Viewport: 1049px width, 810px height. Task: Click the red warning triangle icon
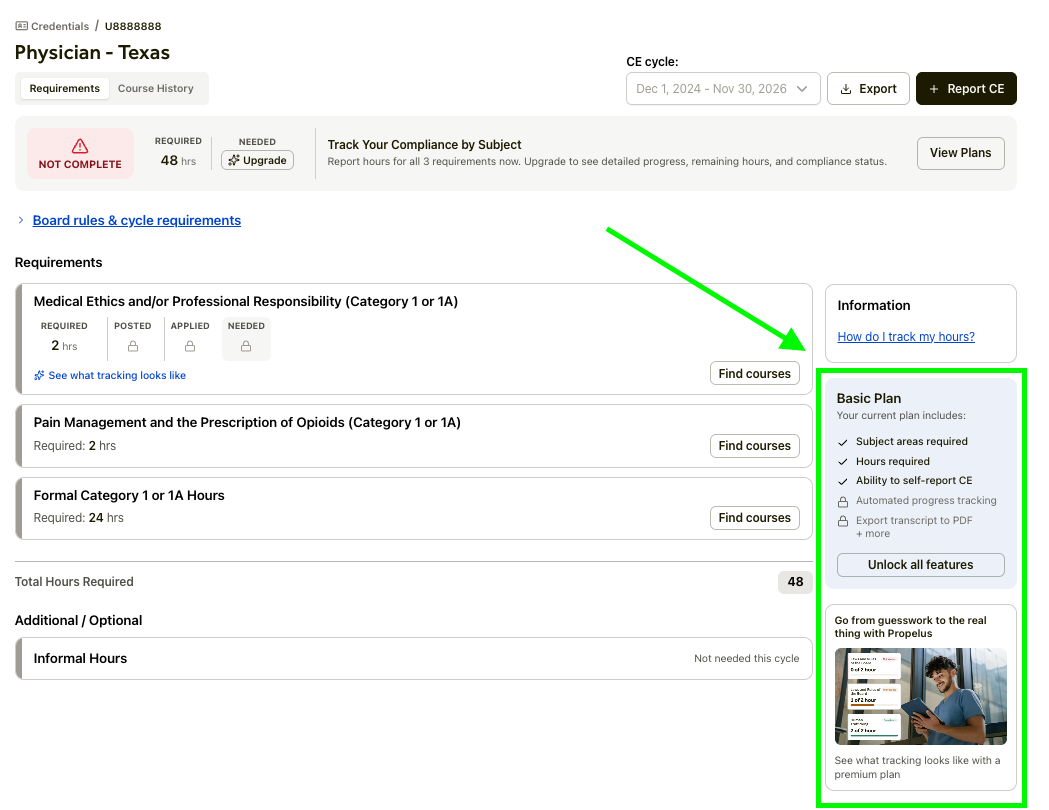click(80, 146)
